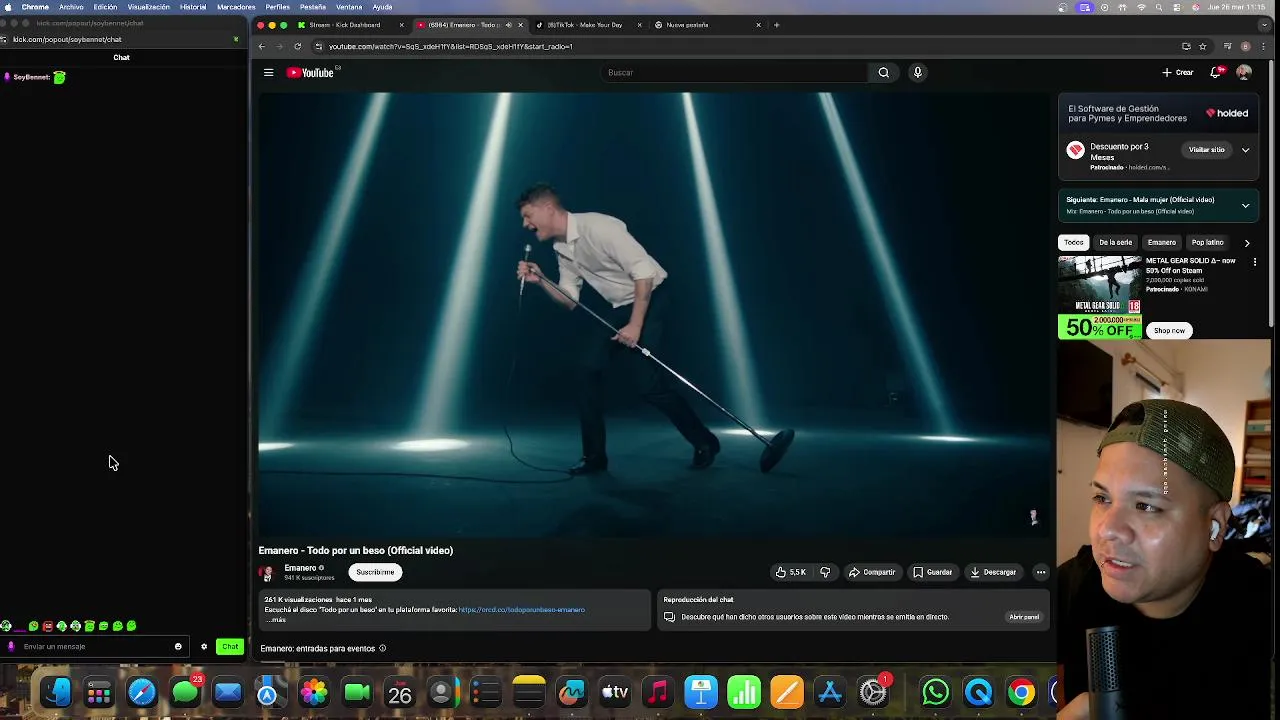Click the YouTube search magnifier button
This screenshot has height=720, width=1280.
(x=883, y=72)
